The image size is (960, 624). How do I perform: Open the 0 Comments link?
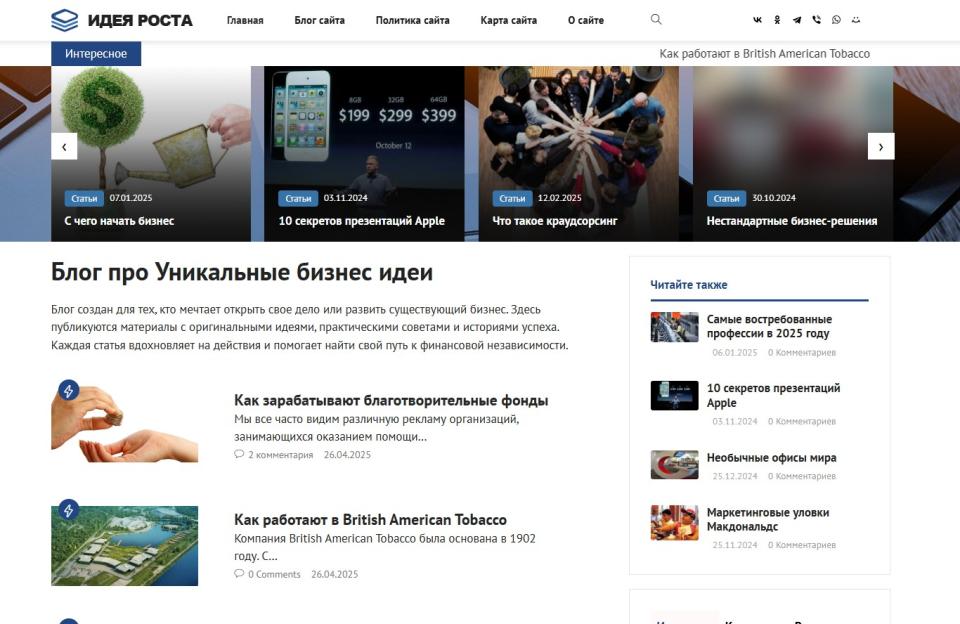(274, 574)
